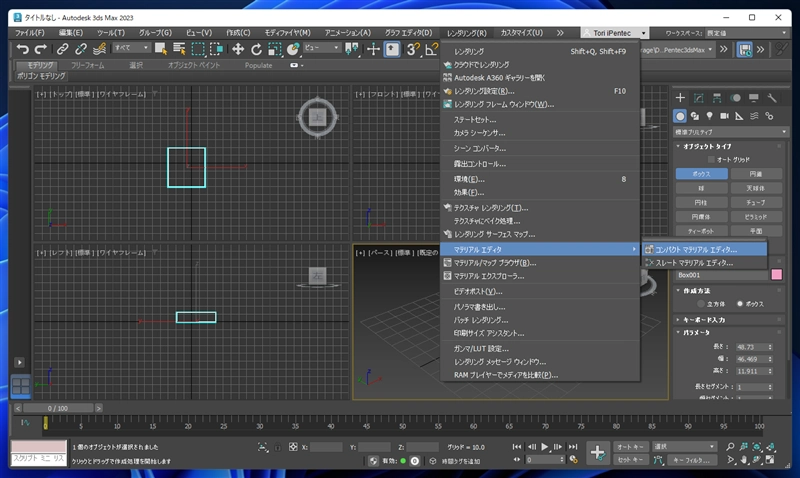This screenshot has width=800, height=478.
Task: Toggle Key Mode icon beside frame field
Action: [x=517, y=460]
